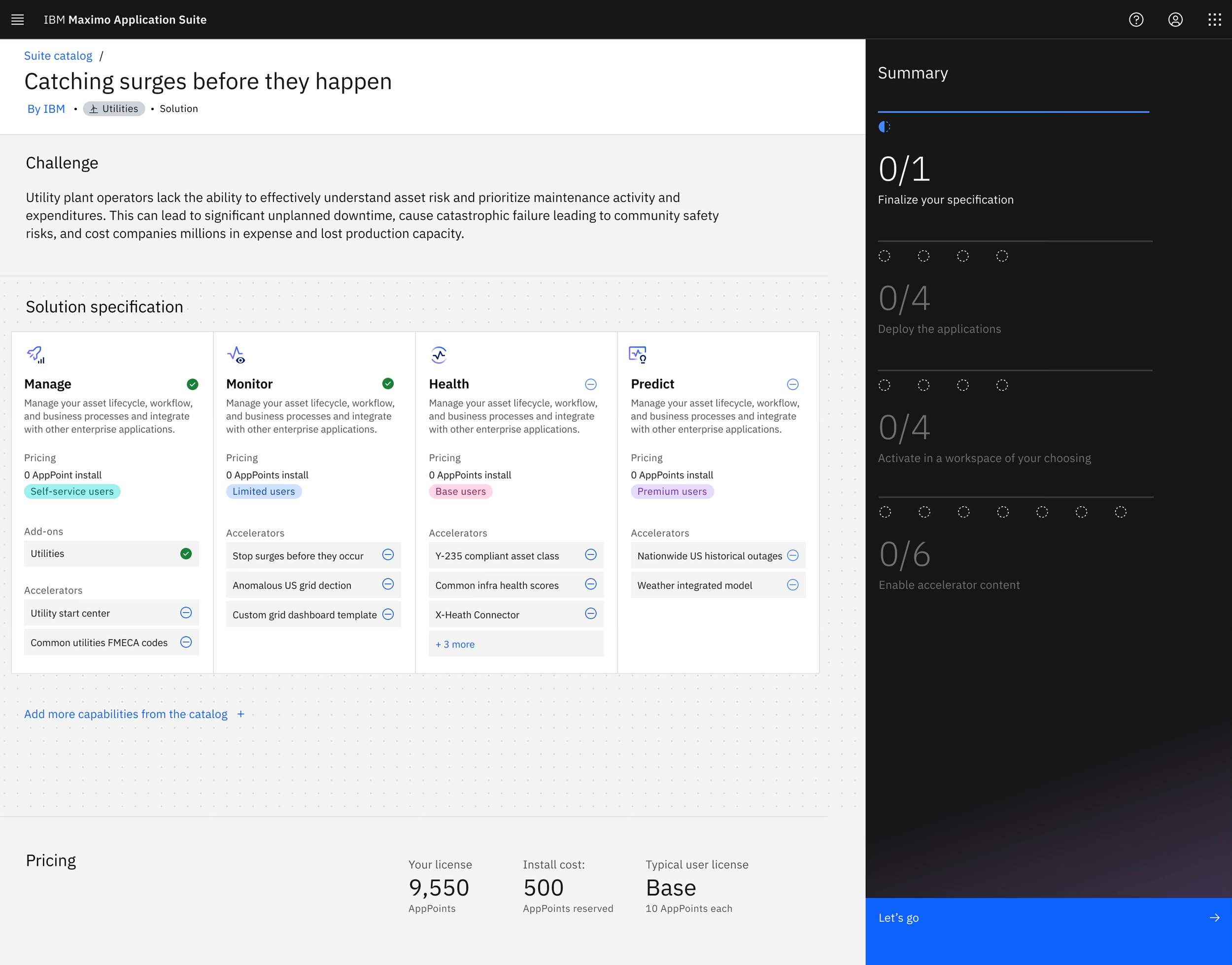Remove the 'Stop surges before they occur' accelerator
This screenshot has height=965, width=1232.
(388, 555)
